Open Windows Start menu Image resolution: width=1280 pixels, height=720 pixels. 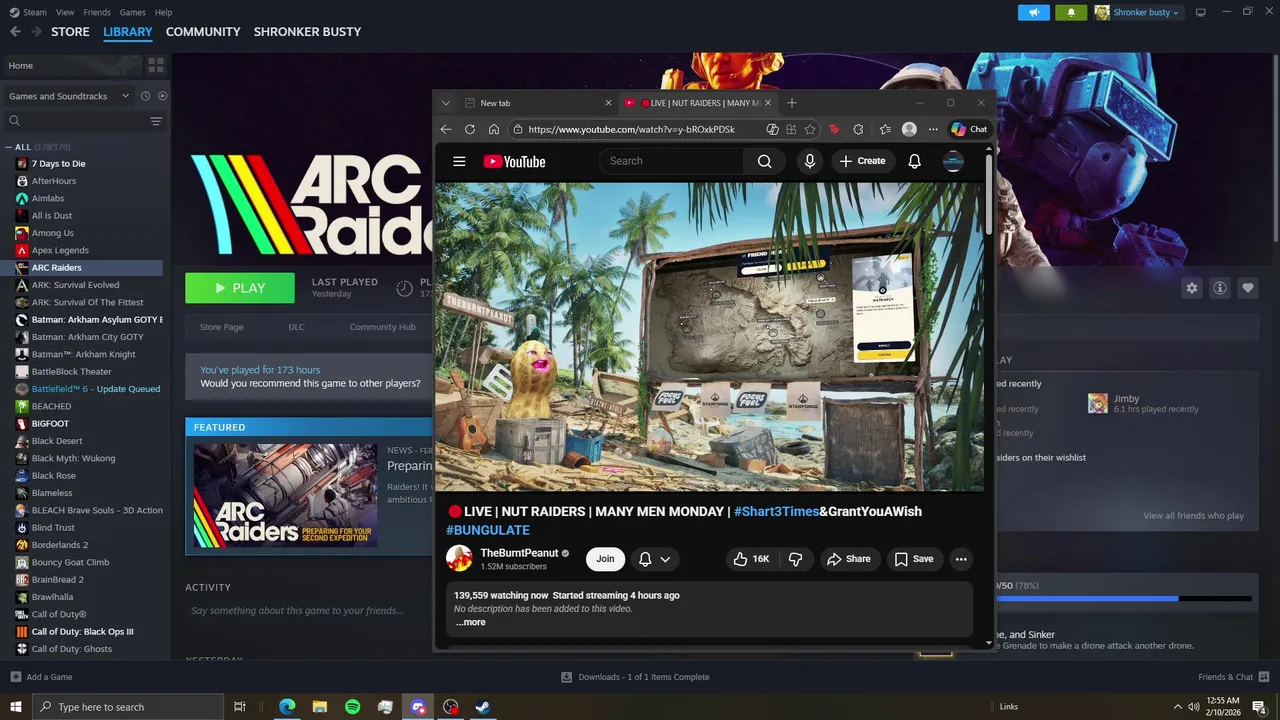click(x=16, y=707)
